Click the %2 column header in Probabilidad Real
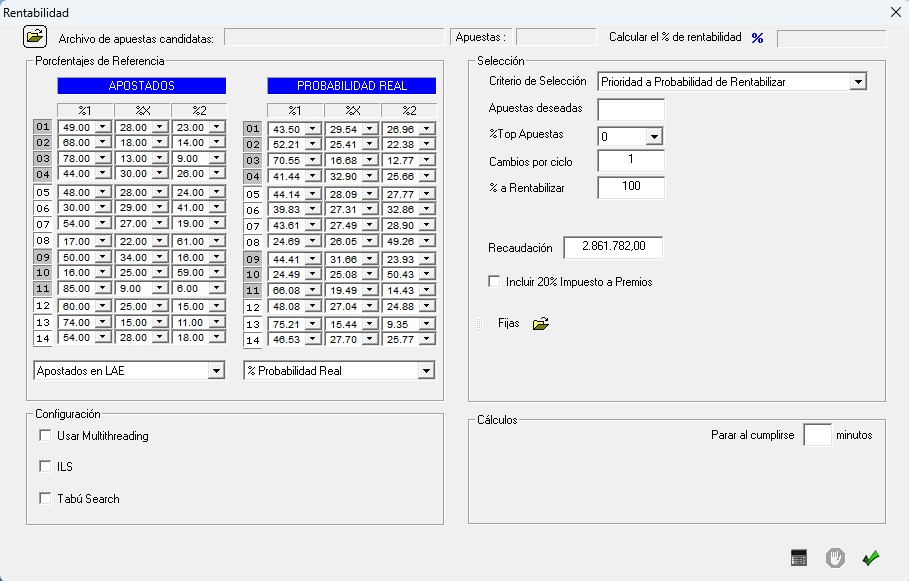This screenshot has height=581, width=909. [x=409, y=110]
